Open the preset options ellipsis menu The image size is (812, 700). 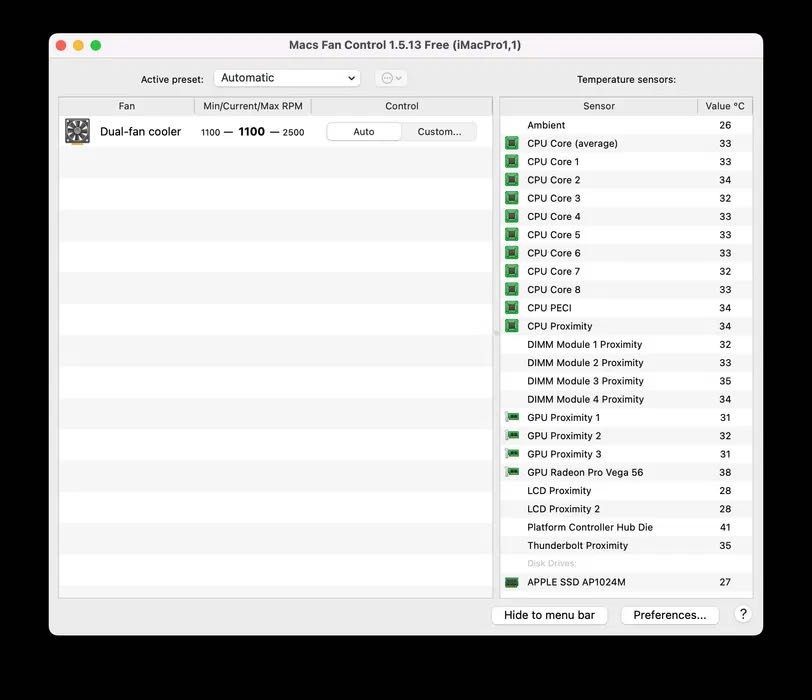pyautogui.click(x=391, y=78)
